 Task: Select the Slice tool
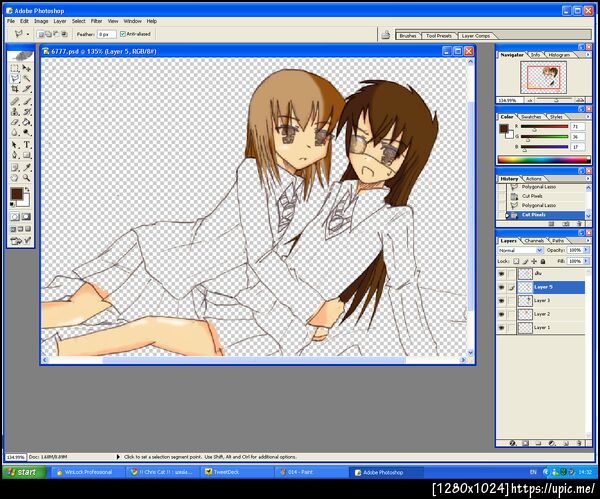pyautogui.click(x=26, y=89)
